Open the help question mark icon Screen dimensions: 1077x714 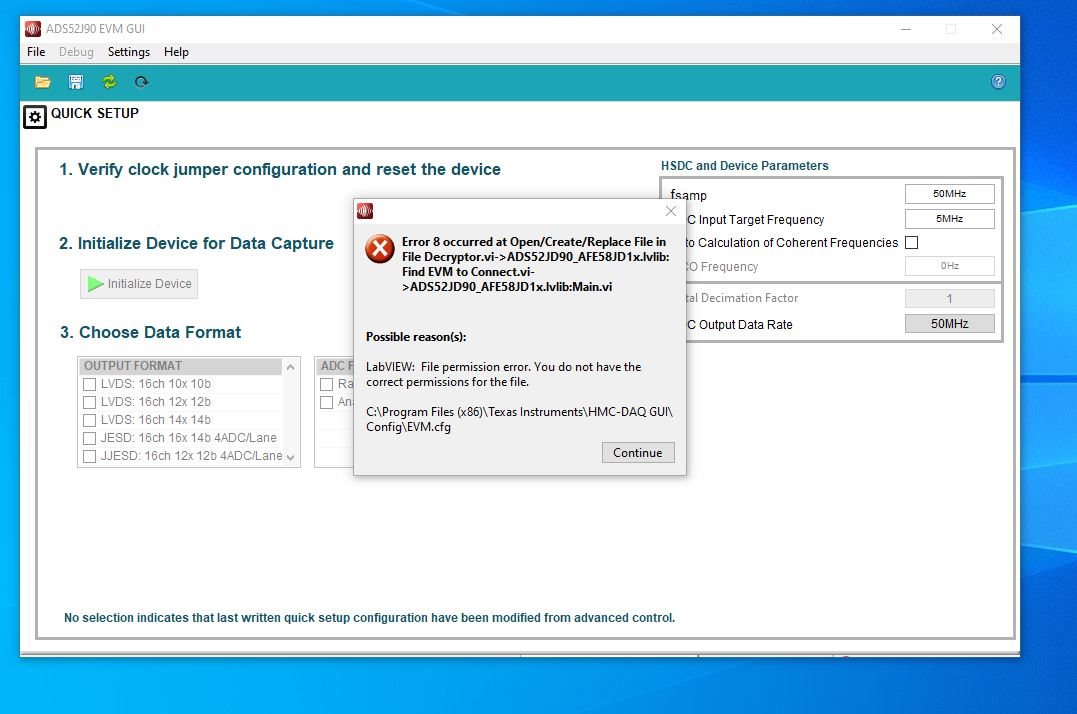(998, 82)
